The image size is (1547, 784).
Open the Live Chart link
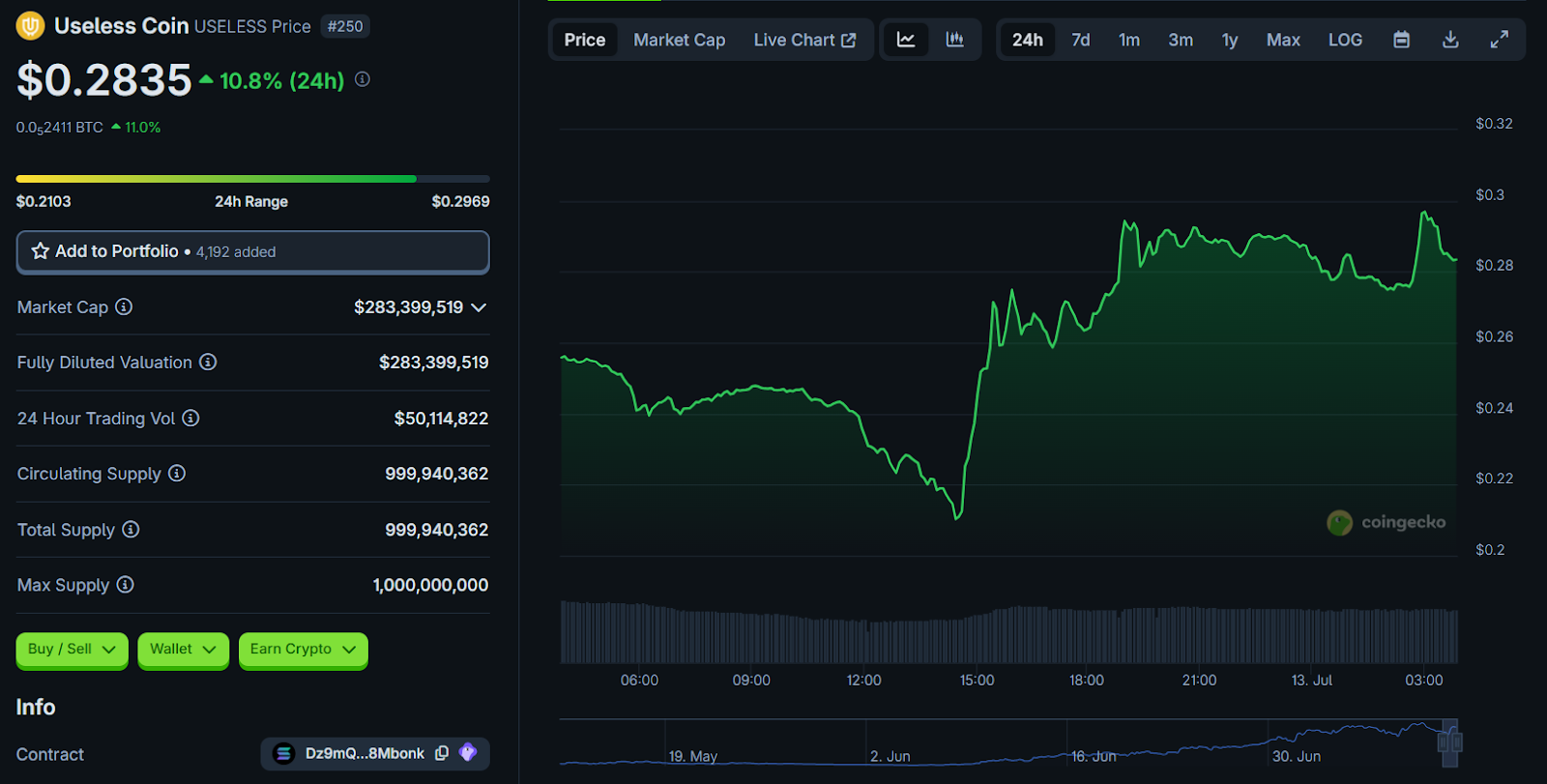click(x=804, y=40)
